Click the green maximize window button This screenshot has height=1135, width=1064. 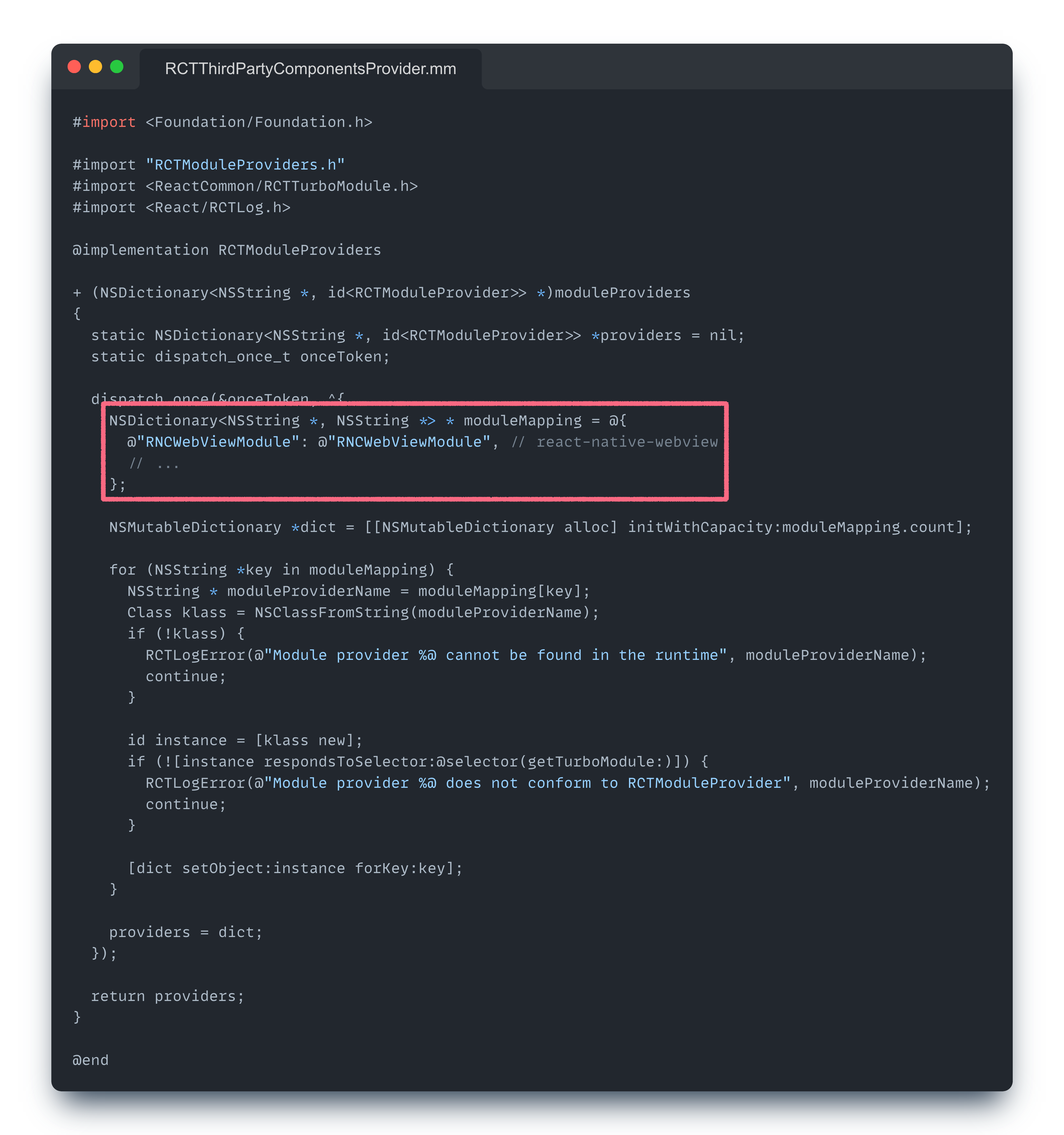(x=117, y=67)
